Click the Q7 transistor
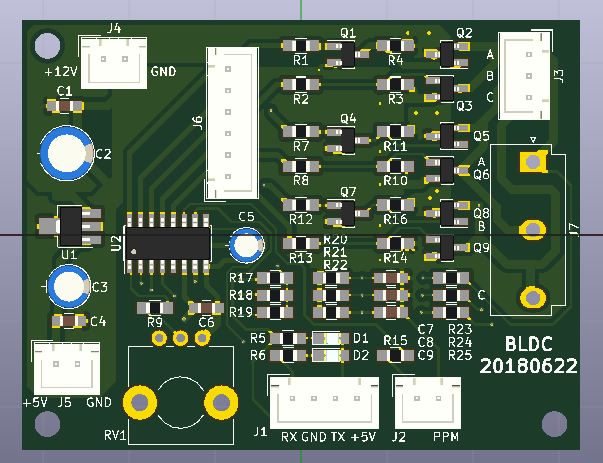 348,213
